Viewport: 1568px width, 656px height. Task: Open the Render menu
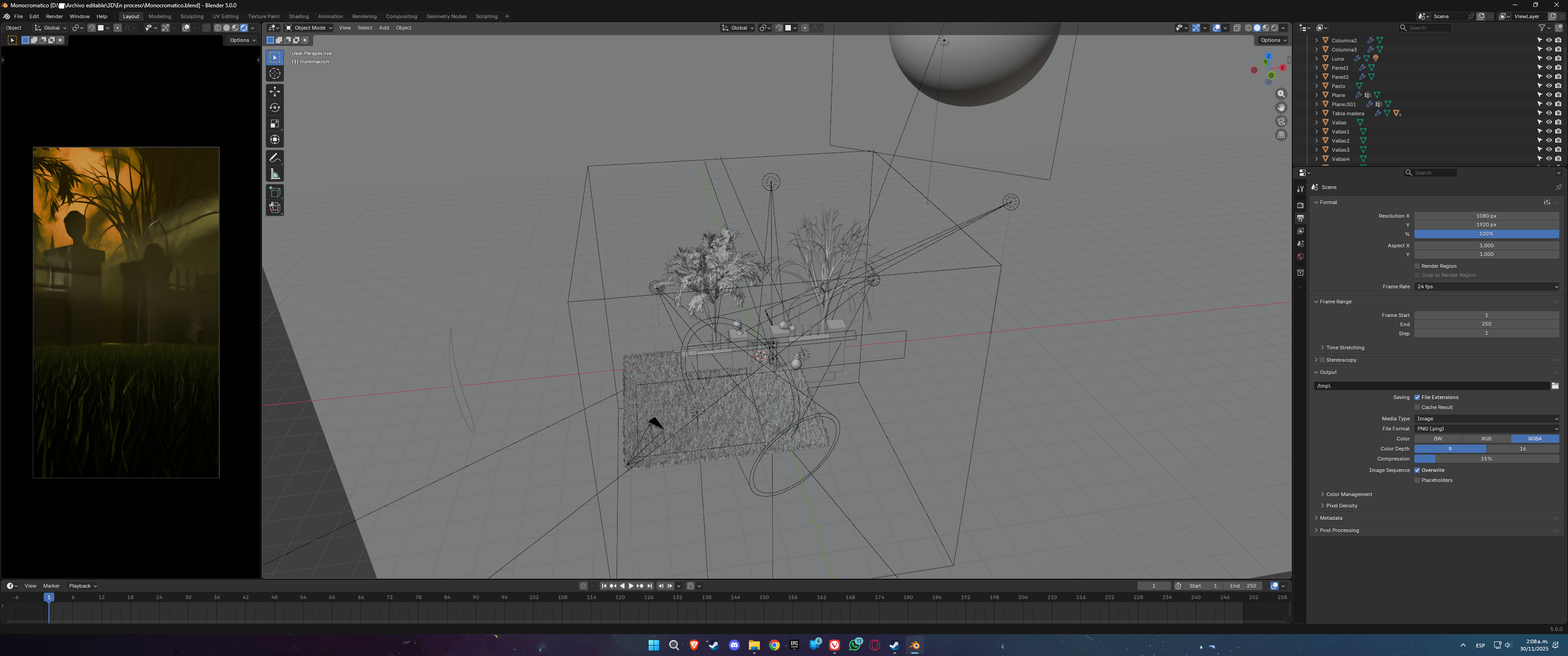[54, 16]
